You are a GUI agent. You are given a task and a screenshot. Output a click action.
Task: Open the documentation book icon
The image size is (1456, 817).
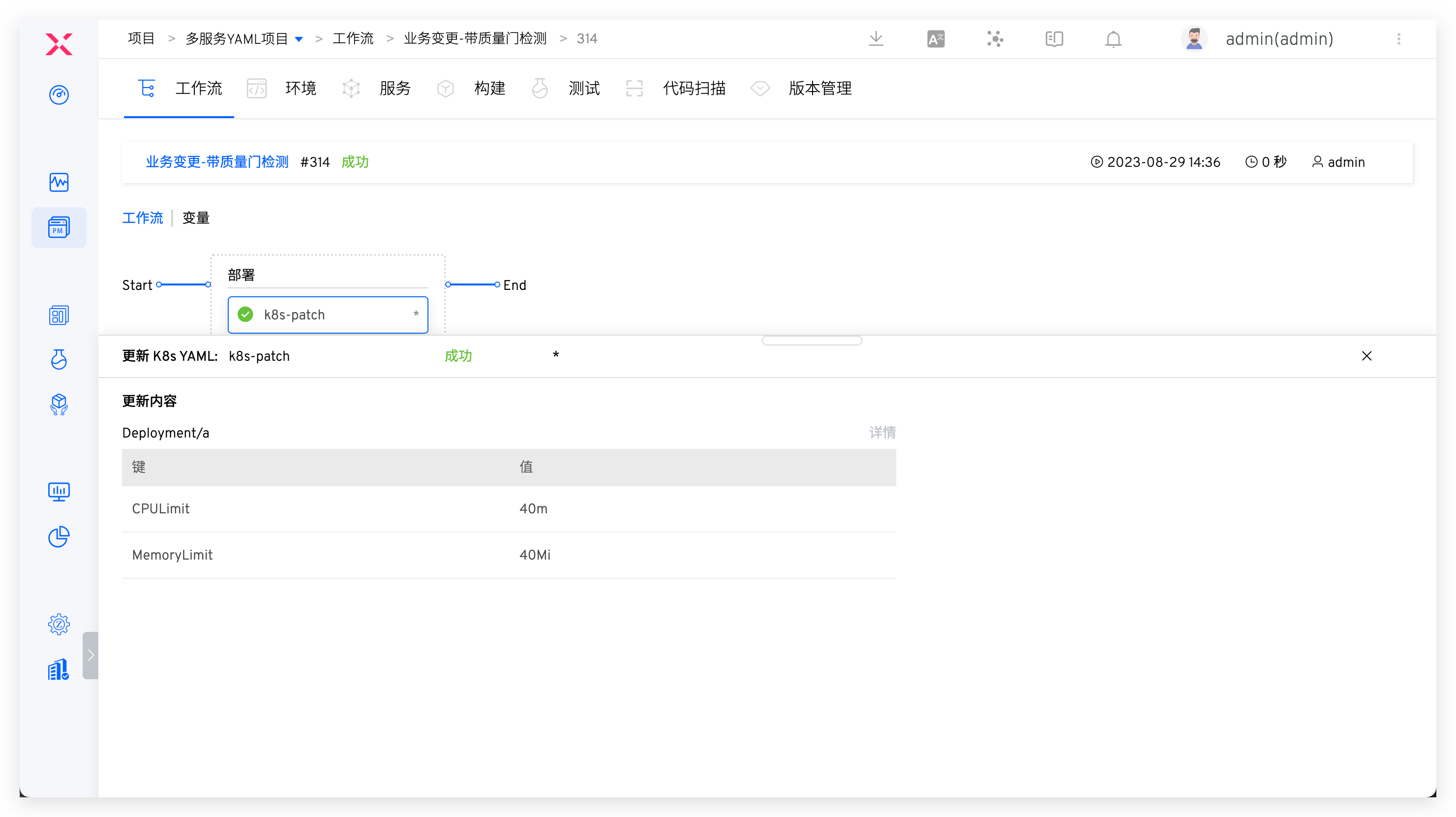(x=1054, y=38)
